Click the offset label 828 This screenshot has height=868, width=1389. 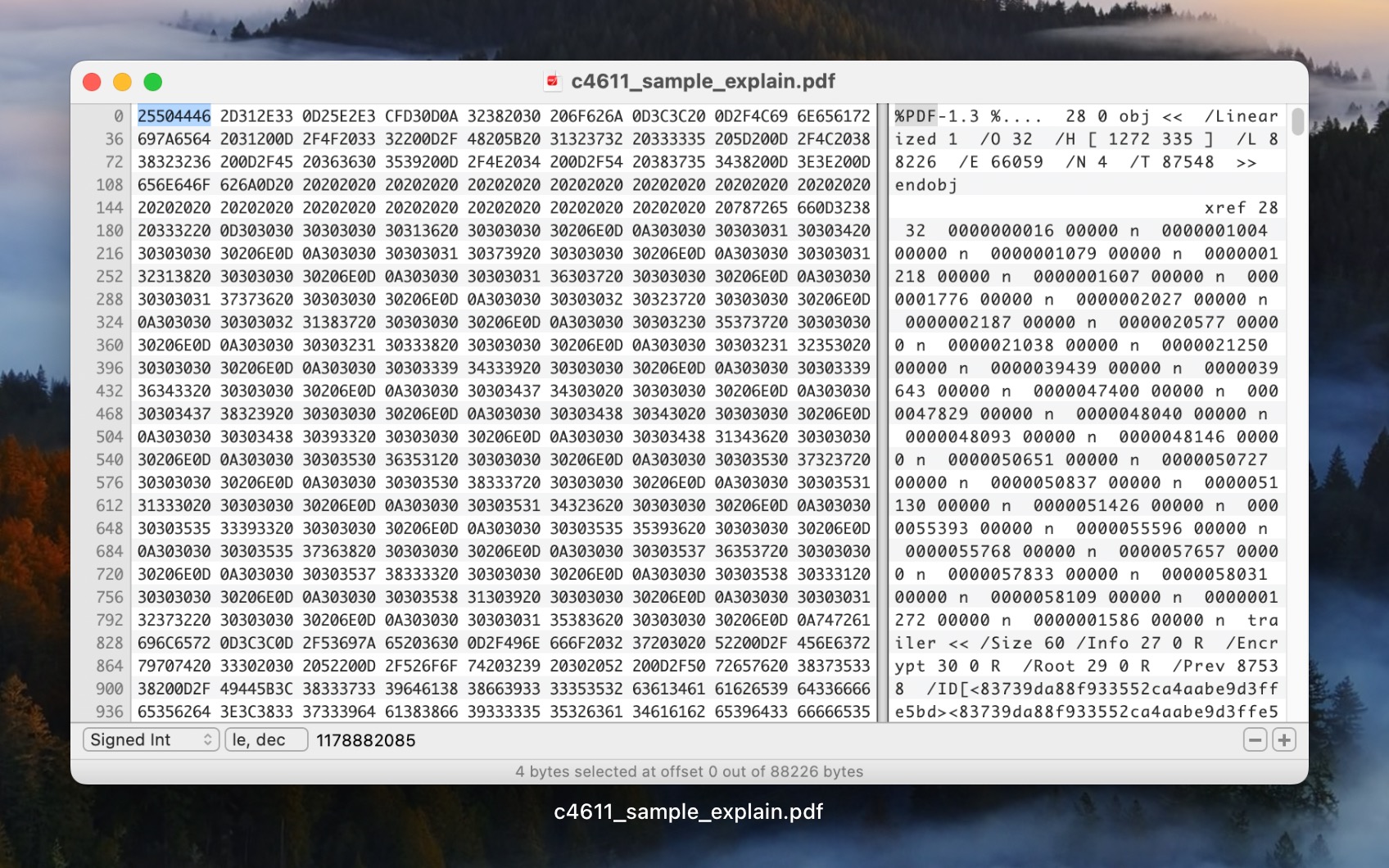point(110,644)
